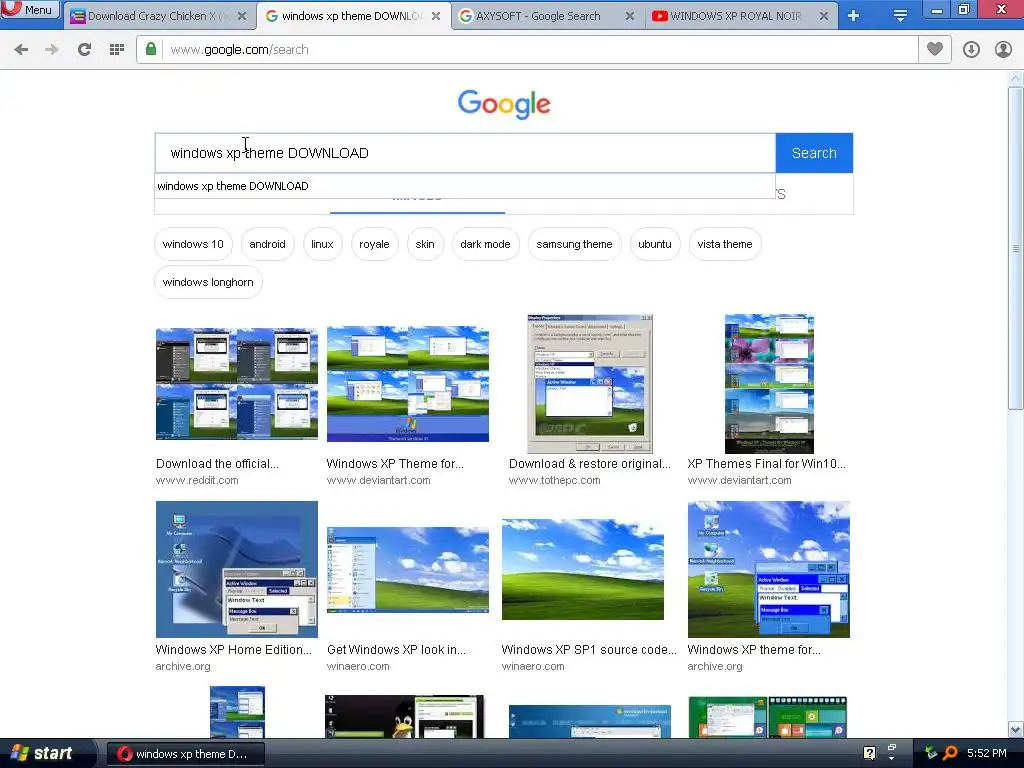This screenshot has height=768, width=1024.
Task: Open Windows XP Theme for deviantart thumbnail
Action: 408,384
